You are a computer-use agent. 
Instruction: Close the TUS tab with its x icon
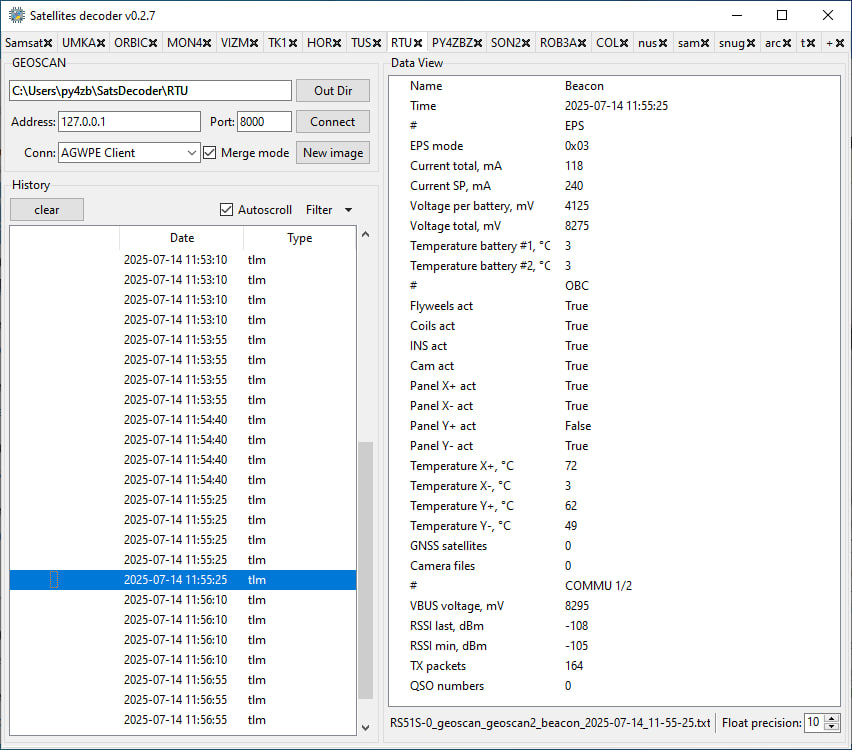pyautogui.click(x=377, y=43)
